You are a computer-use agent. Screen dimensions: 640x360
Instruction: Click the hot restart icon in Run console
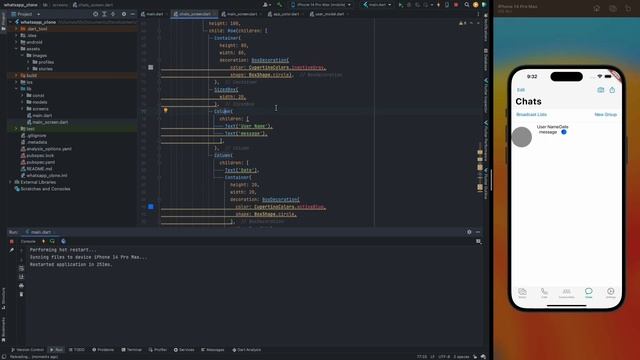click(52, 241)
